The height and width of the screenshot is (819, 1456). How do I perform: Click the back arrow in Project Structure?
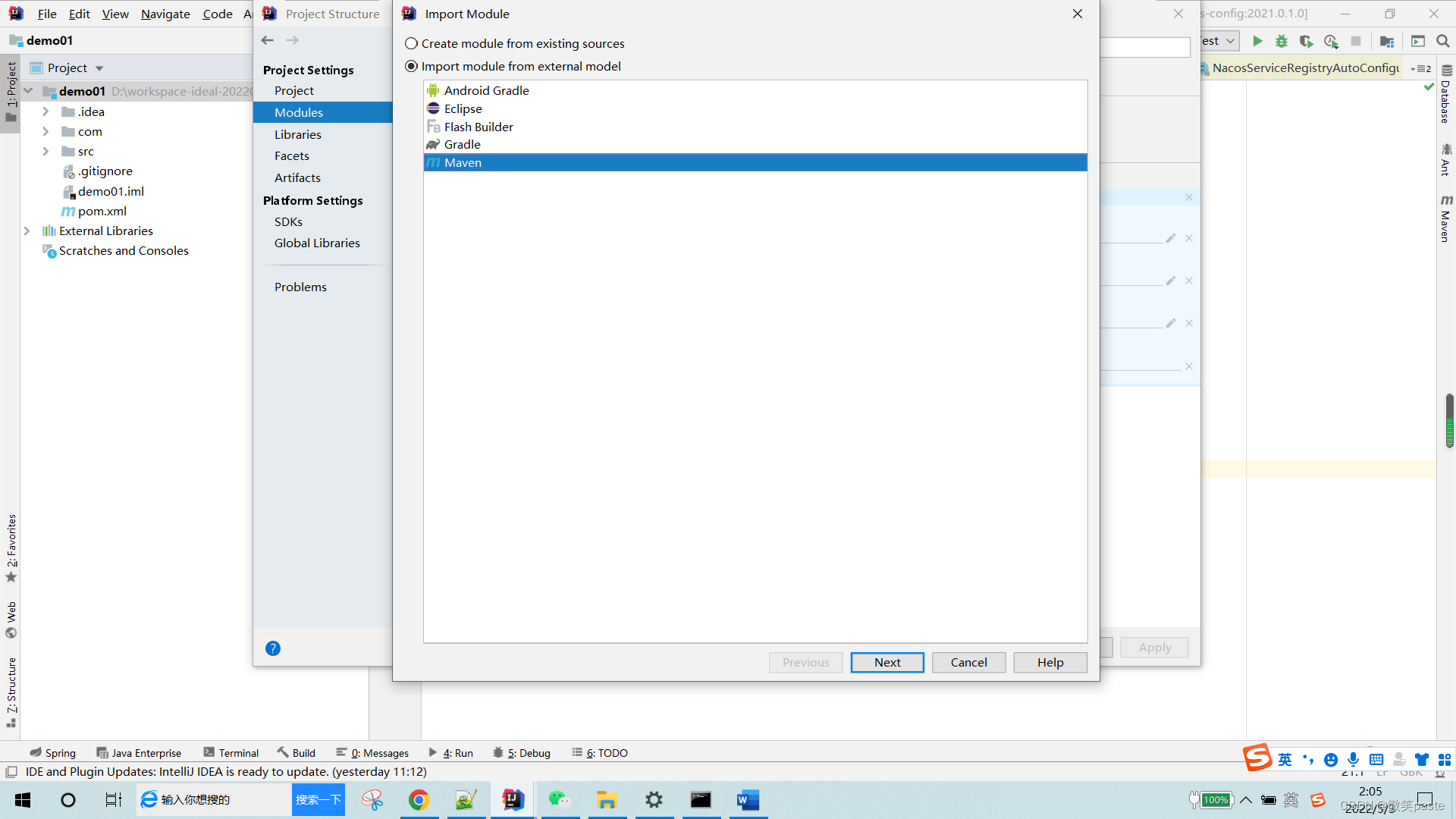pos(267,40)
